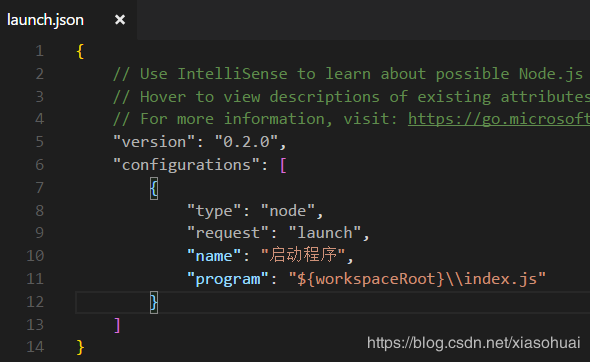The width and height of the screenshot is (590, 362).
Task: Click the ${workspaceRoot}\\index.js path string
Action: (x=417, y=279)
